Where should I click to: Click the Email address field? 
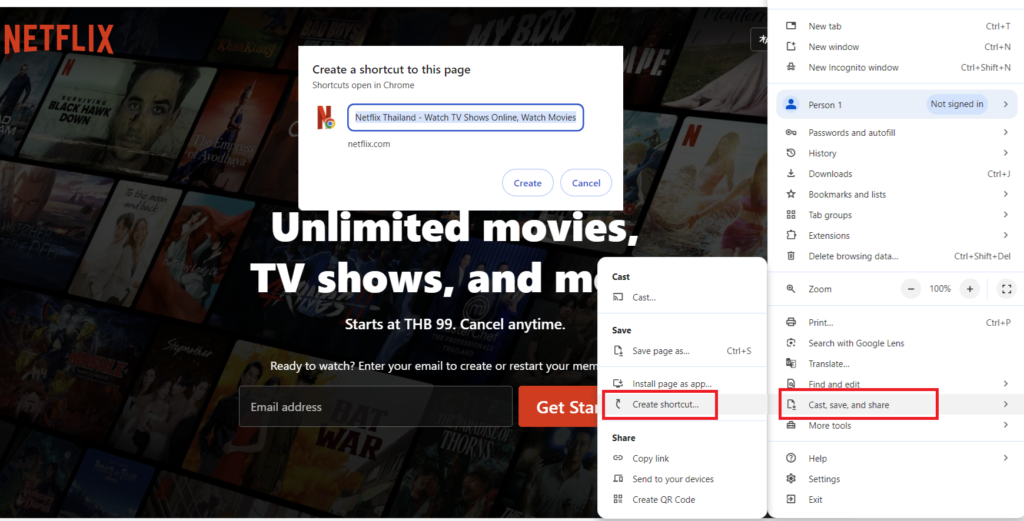[x=376, y=407]
